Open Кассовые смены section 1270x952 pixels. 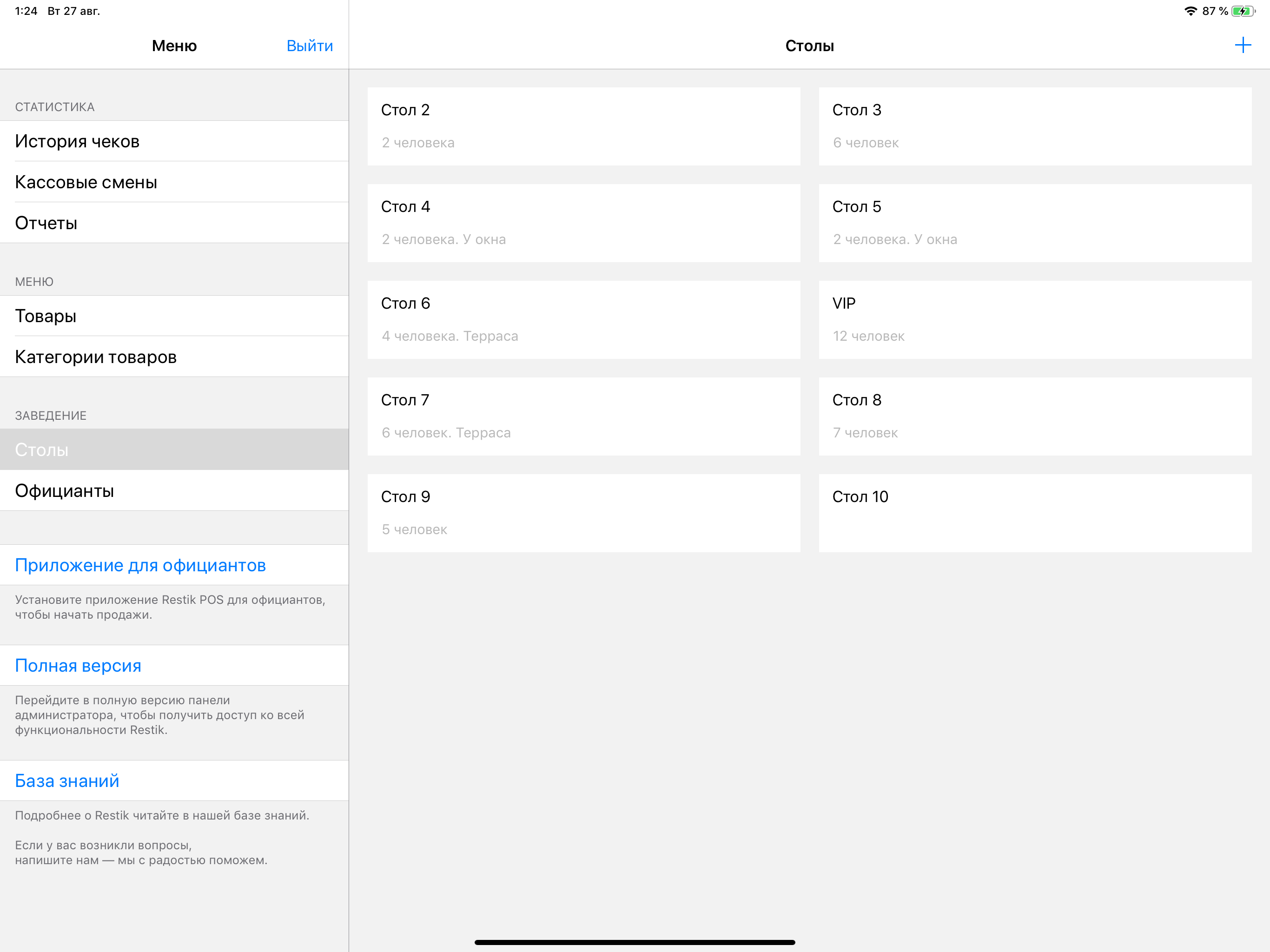[174, 182]
